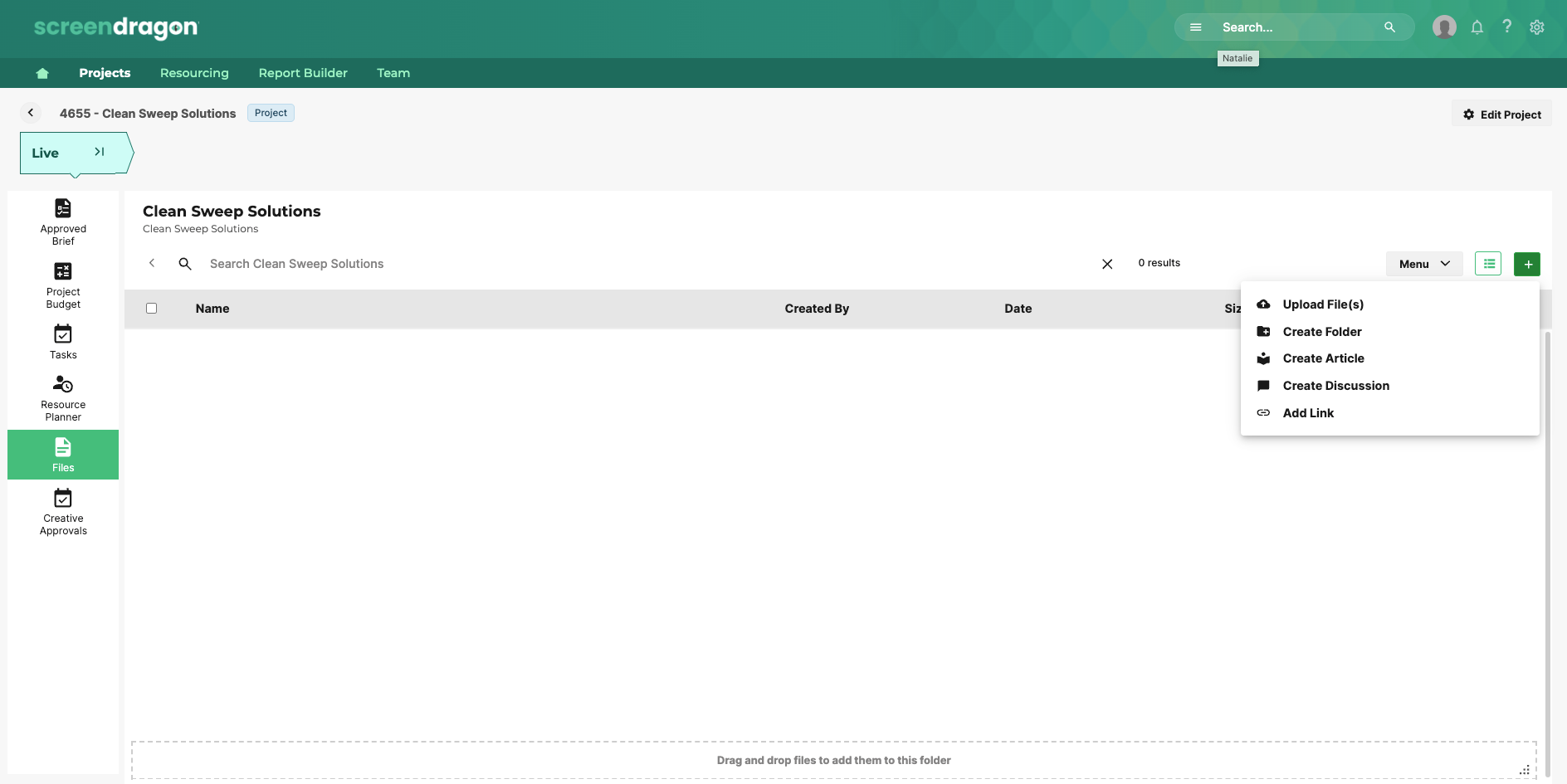Screen dimensions: 1567x784
Task: Focus the Search Clean Sweep Solutions field
Action: tap(647, 264)
